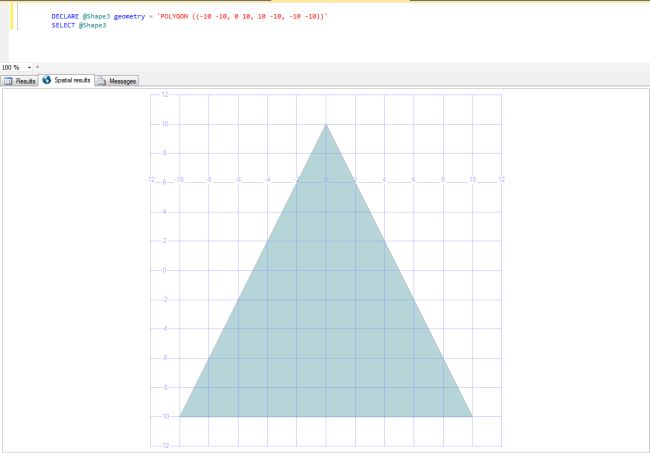Click the Messages tab document icon
650x453 pixels.
102,81
